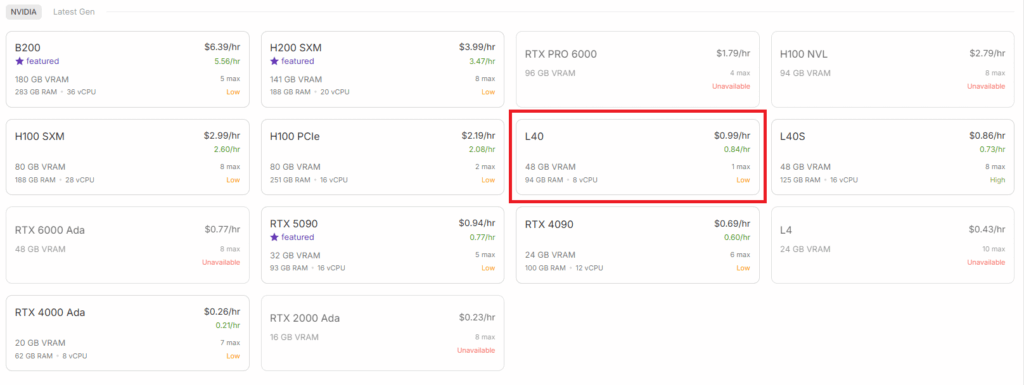Choose the highlighted L40 GPU card
This screenshot has height=385, width=1024.
tap(637, 157)
